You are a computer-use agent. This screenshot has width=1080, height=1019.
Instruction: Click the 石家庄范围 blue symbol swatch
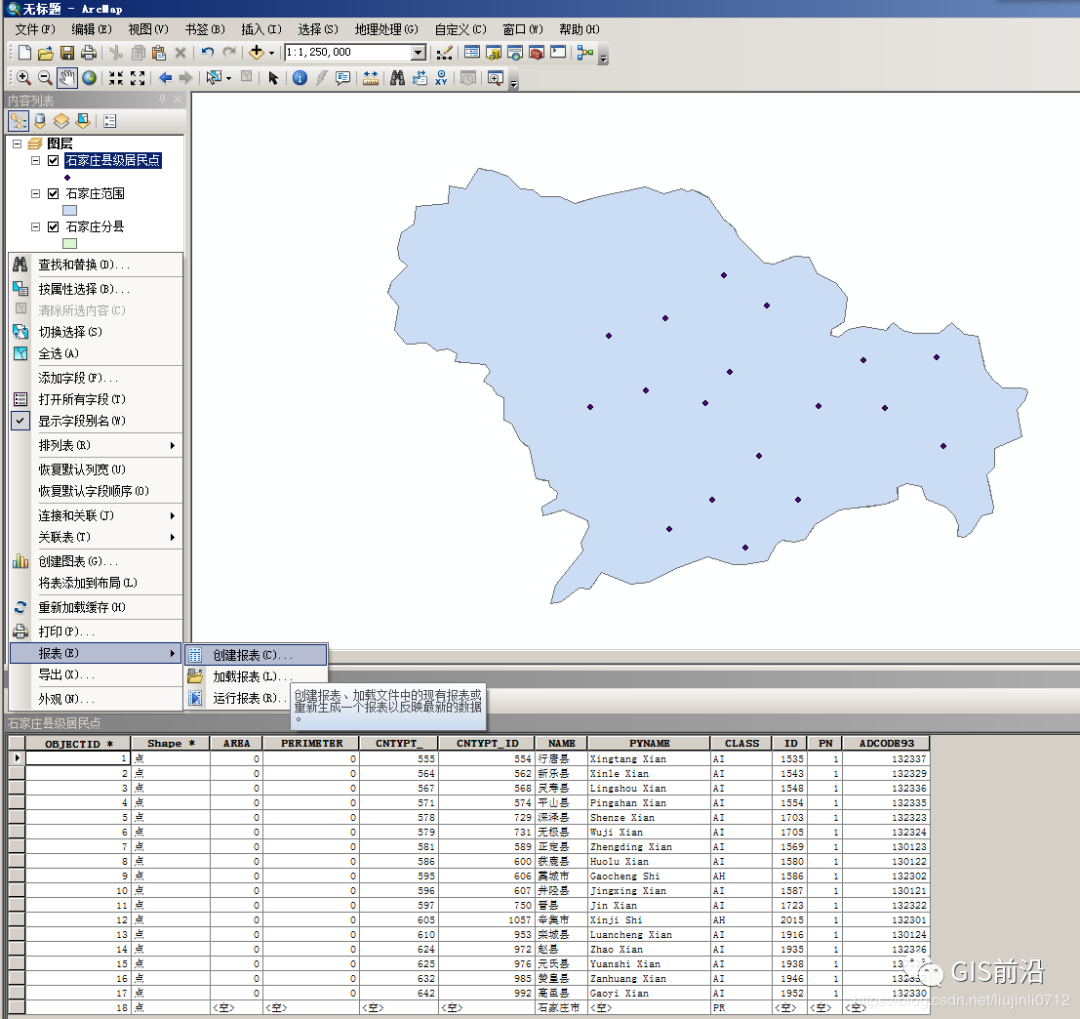click(70, 210)
